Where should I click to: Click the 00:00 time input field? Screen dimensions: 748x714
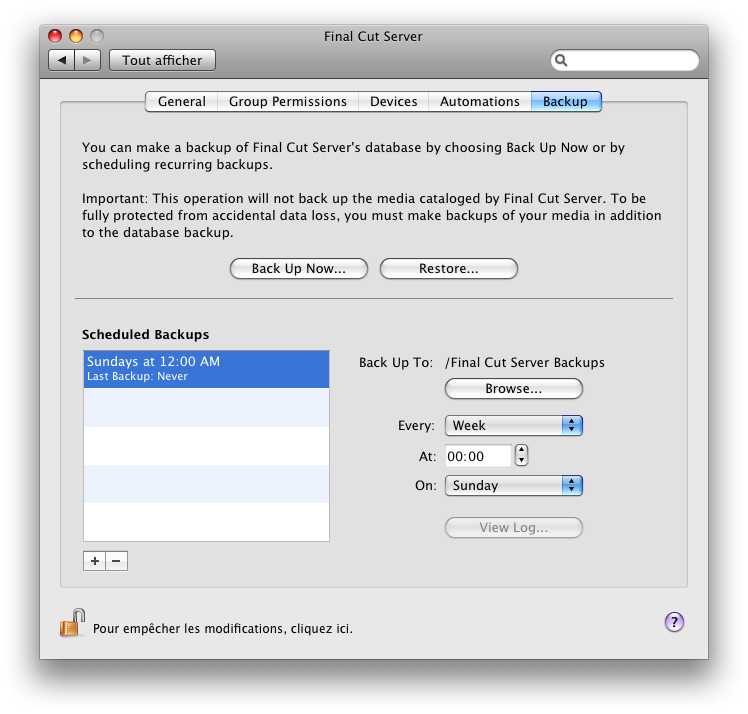(478, 456)
